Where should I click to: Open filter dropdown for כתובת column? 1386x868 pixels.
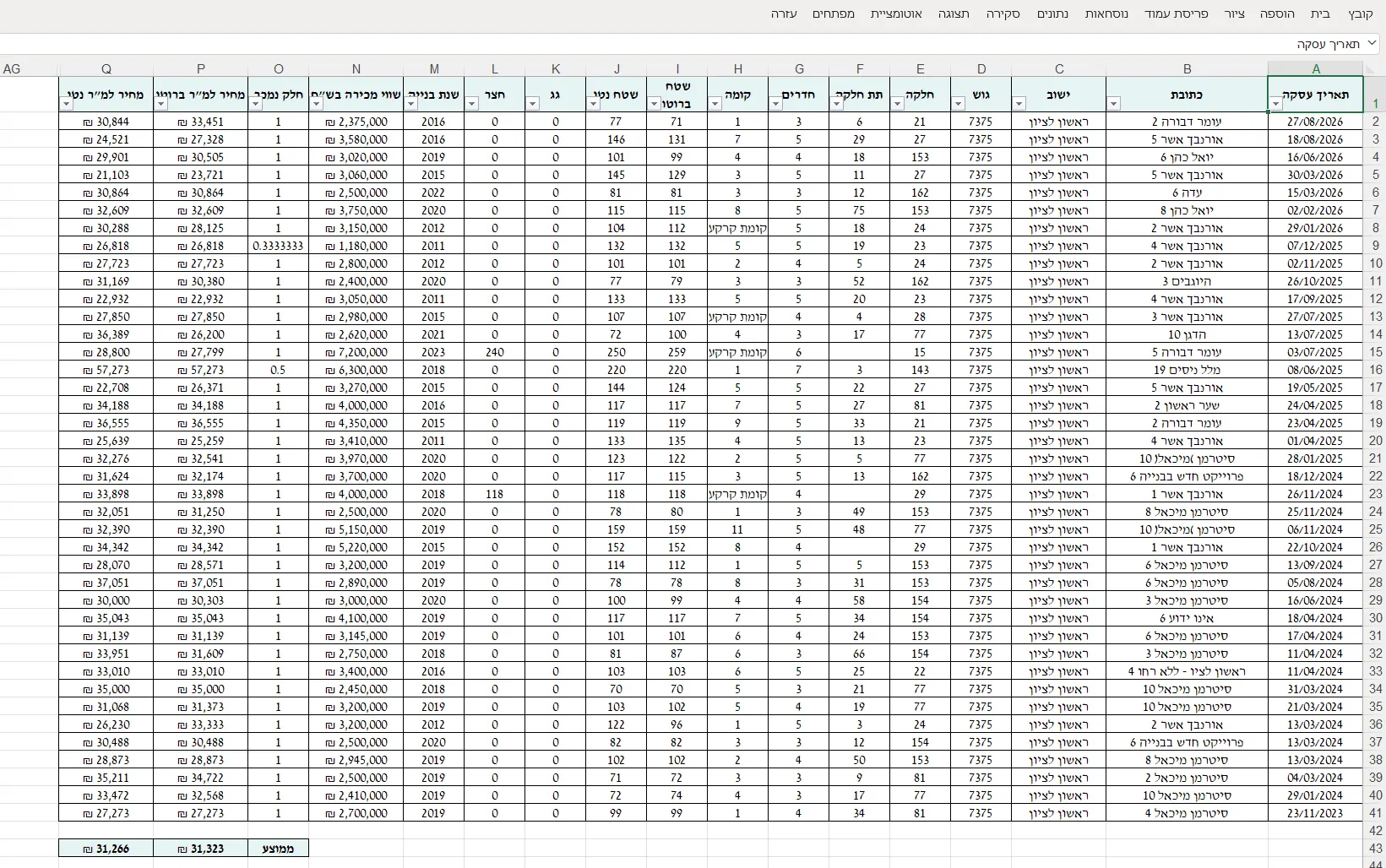click(1114, 104)
